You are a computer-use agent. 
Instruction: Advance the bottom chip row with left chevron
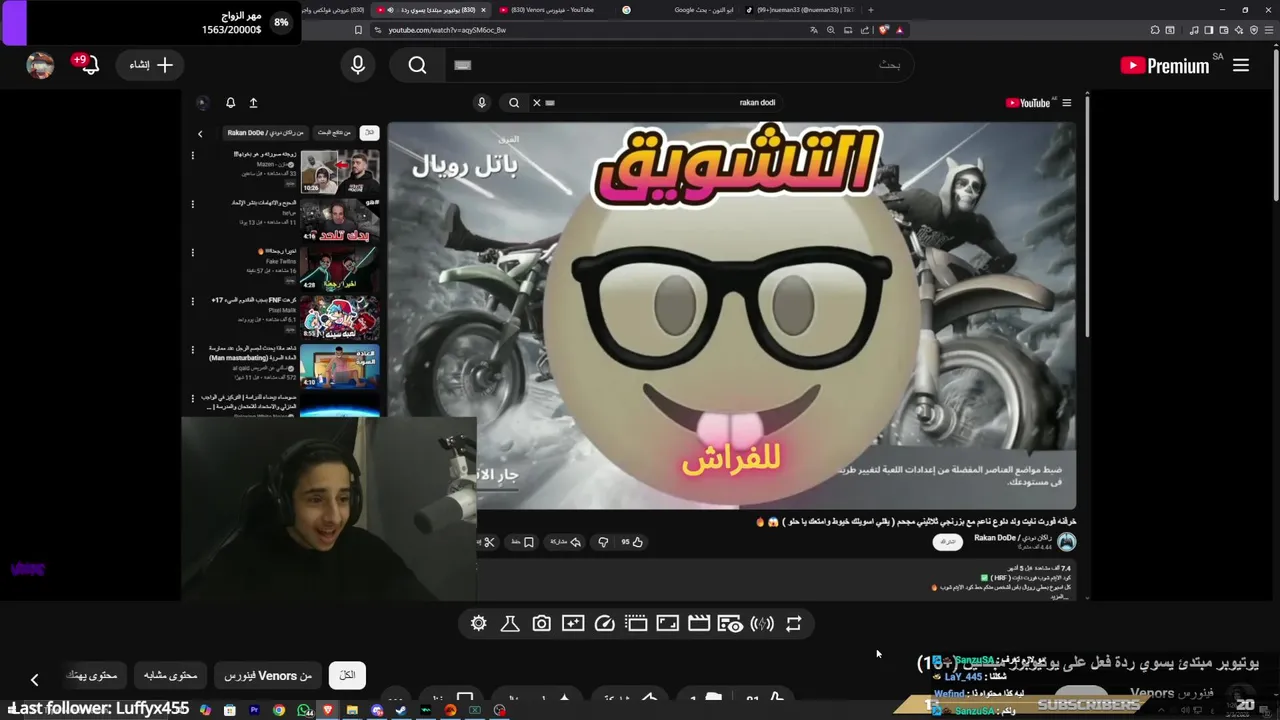pyautogui.click(x=34, y=680)
